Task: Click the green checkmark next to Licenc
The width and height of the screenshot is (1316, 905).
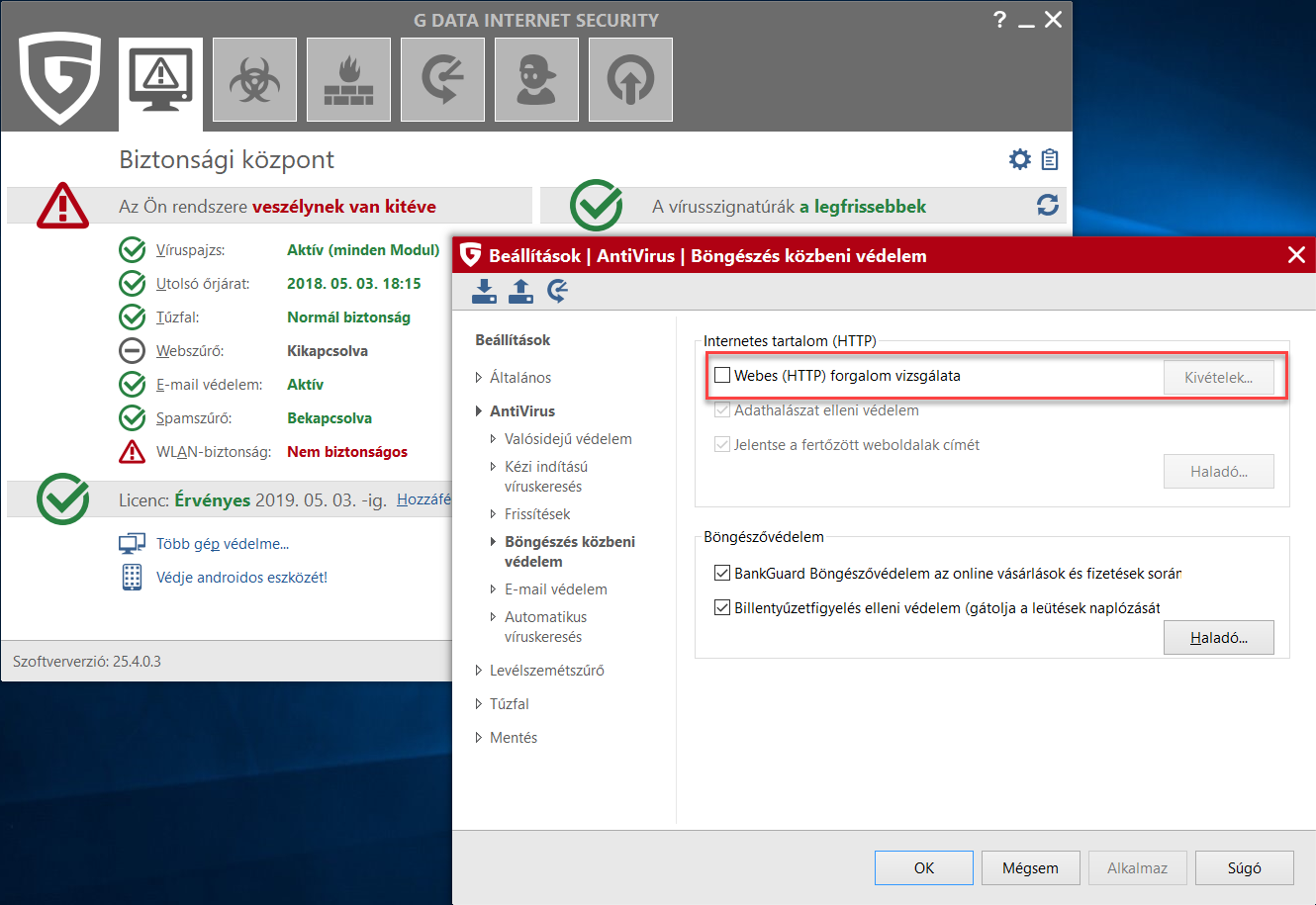Action: tap(63, 498)
